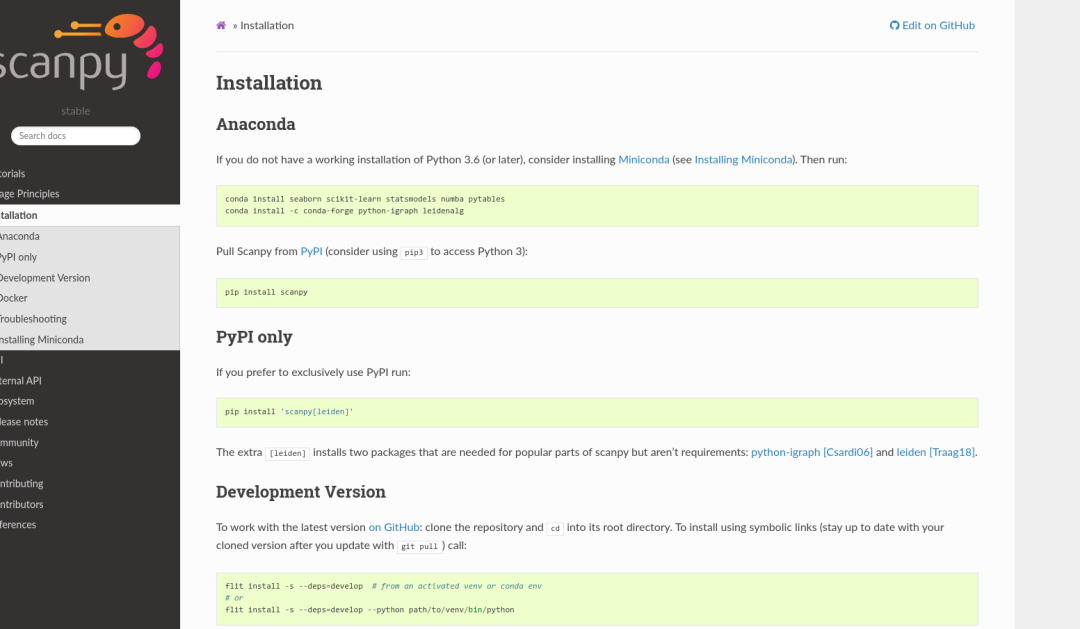Follow the Installing Miniconda inline link
The height and width of the screenshot is (629, 1080).
pos(743,159)
